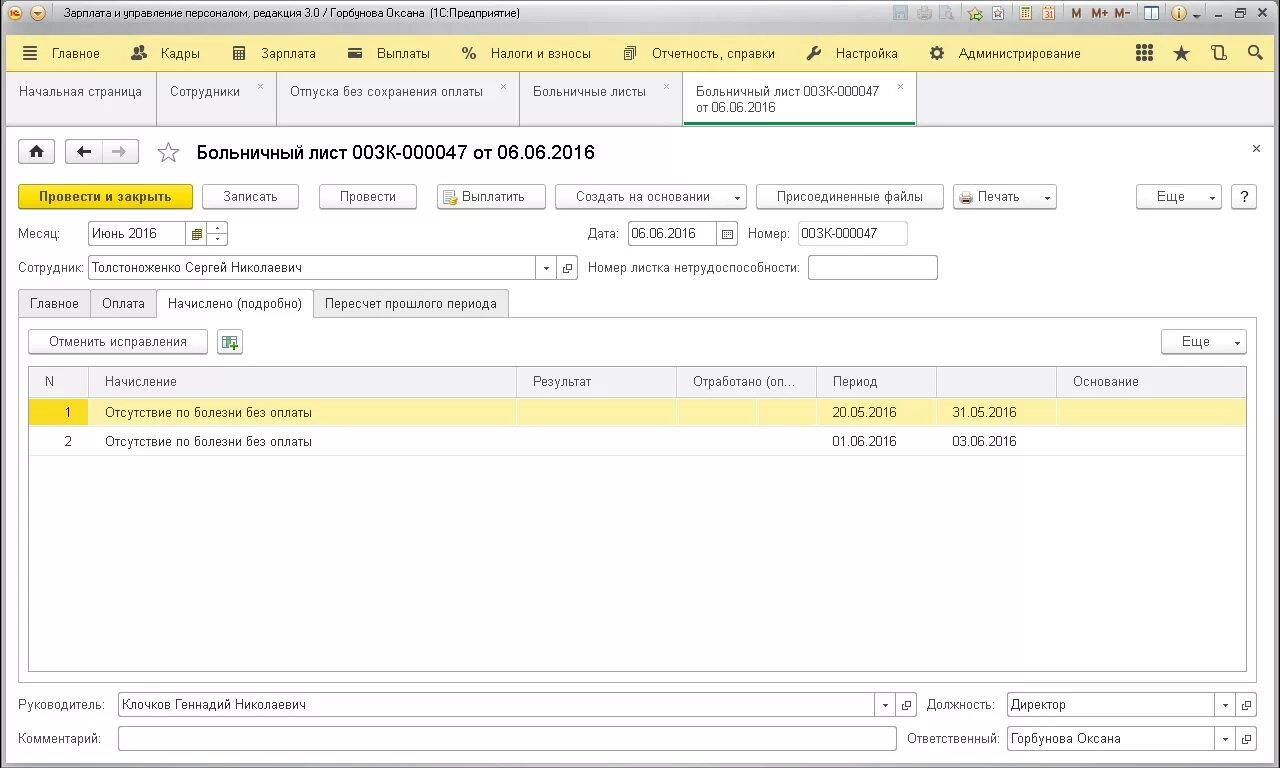This screenshot has height=768, width=1280.
Task: Open Присоединенные файлы
Action: click(850, 197)
